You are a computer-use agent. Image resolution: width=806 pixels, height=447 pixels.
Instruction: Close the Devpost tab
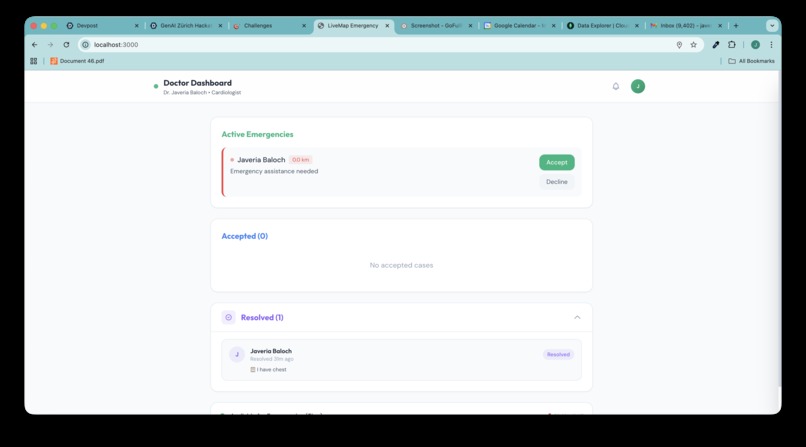pos(137,26)
